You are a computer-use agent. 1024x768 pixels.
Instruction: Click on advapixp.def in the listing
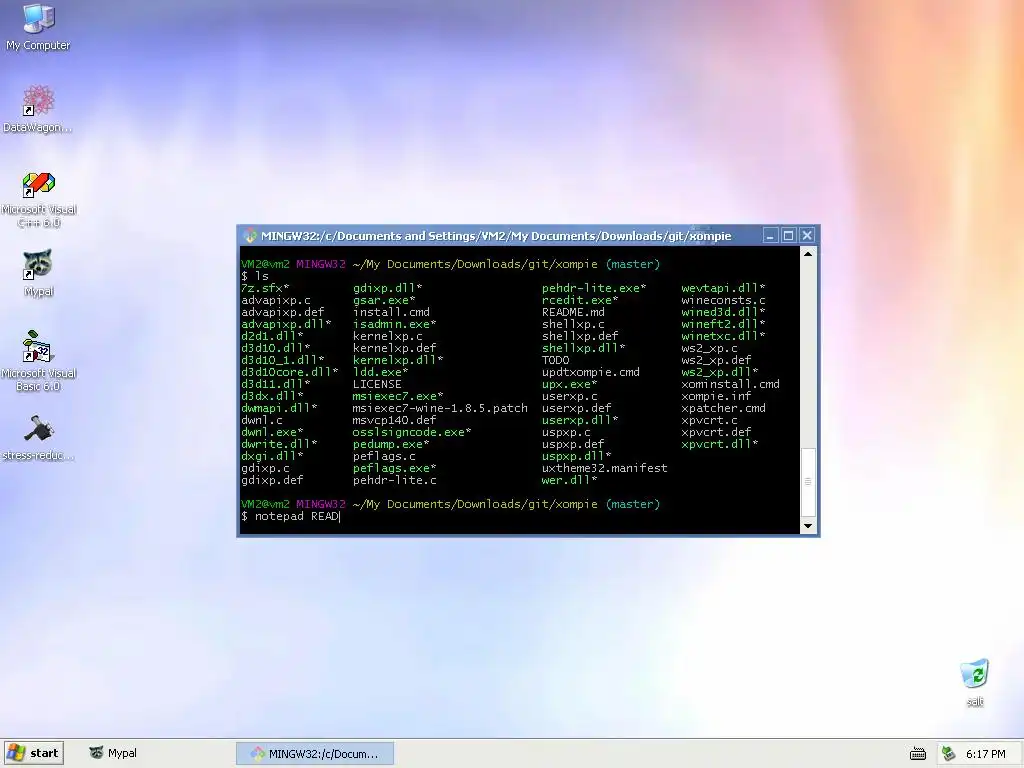283,312
